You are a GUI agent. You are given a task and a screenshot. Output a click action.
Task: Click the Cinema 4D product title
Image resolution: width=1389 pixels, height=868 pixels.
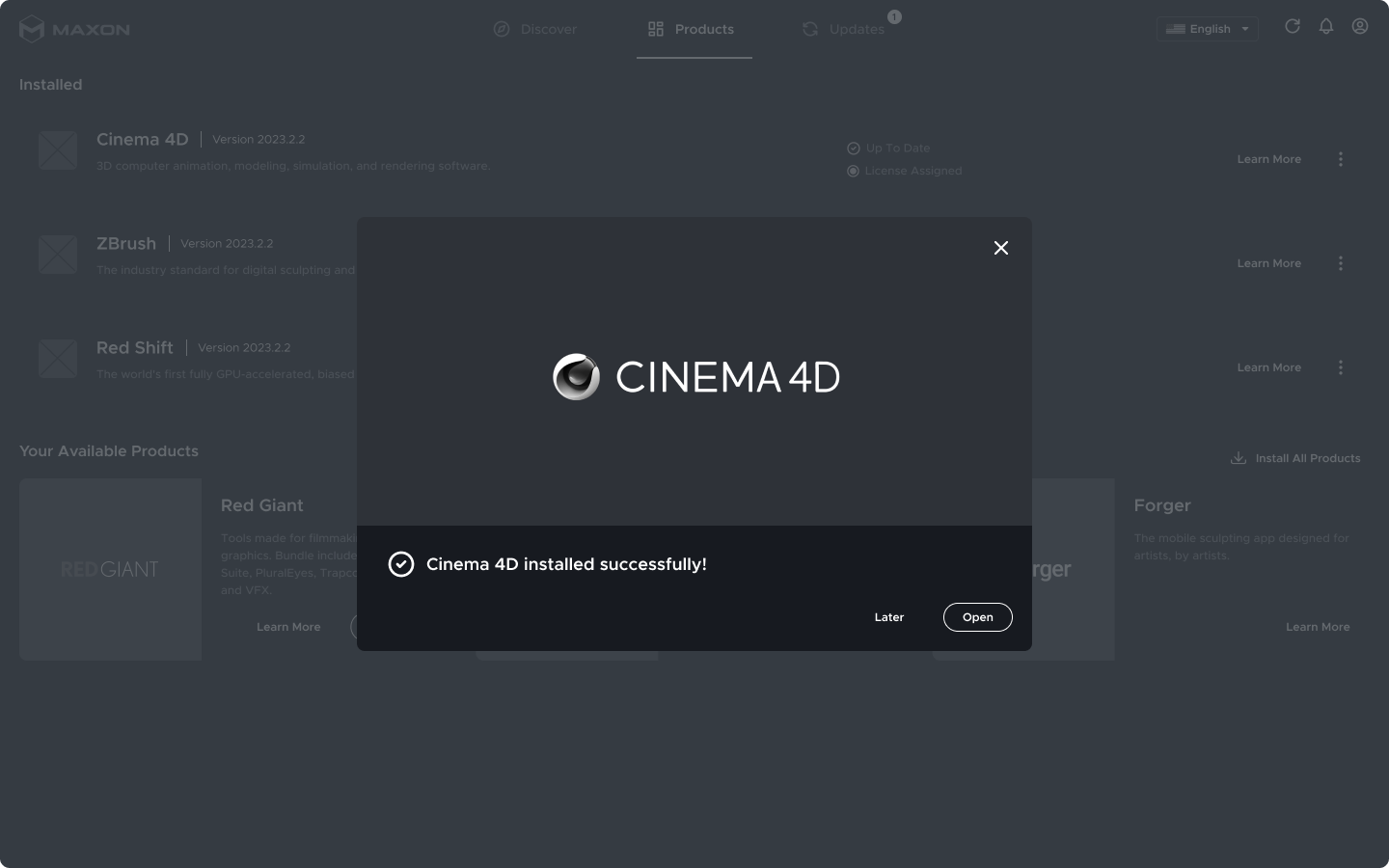143,139
